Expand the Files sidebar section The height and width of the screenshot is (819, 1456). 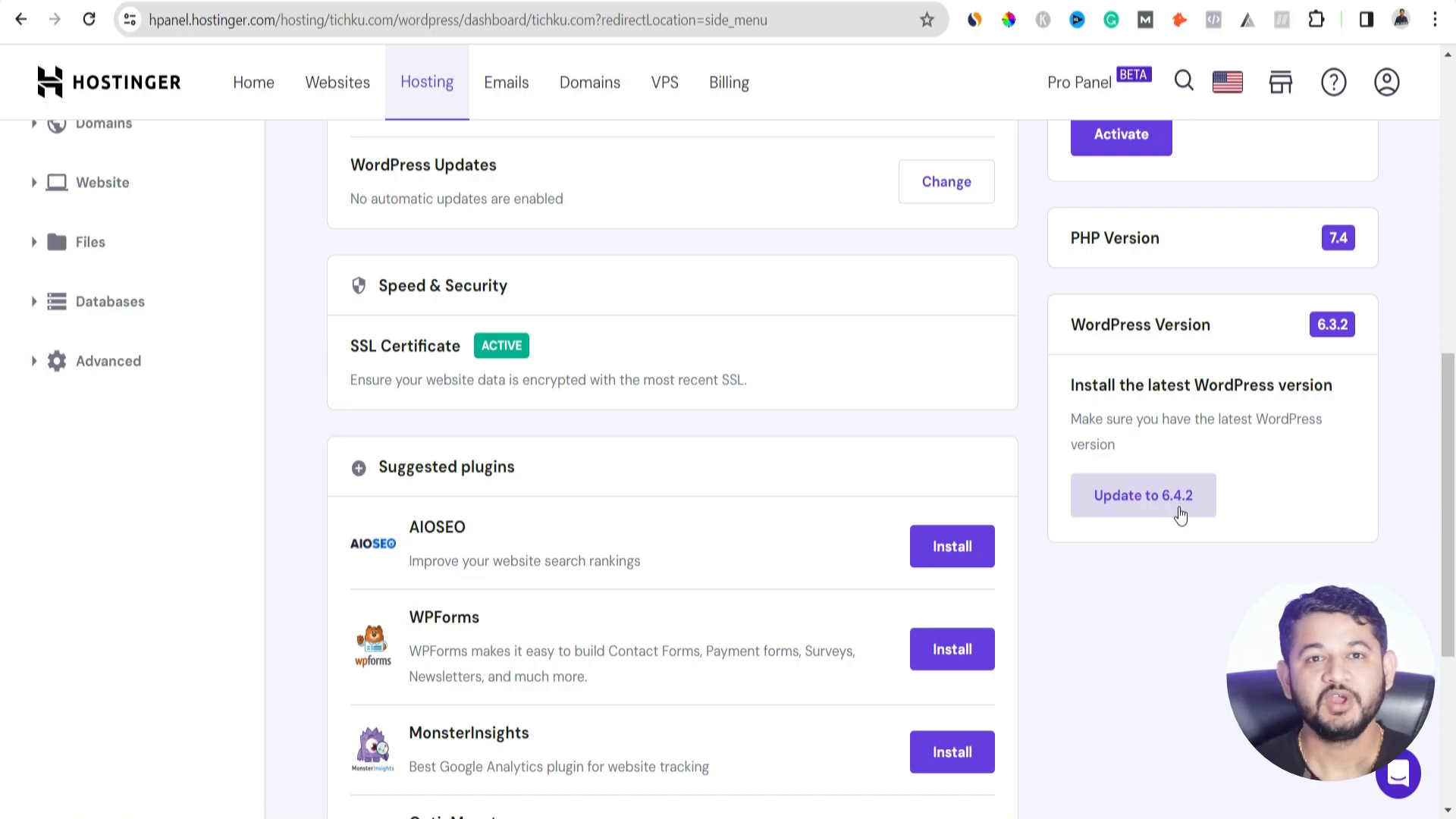(33, 242)
